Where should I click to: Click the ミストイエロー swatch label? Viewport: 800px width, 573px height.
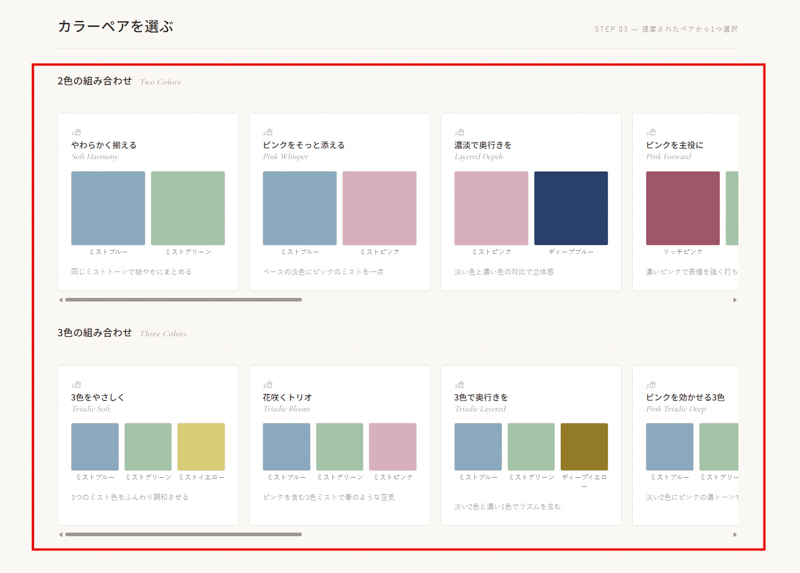(x=201, y=477)
